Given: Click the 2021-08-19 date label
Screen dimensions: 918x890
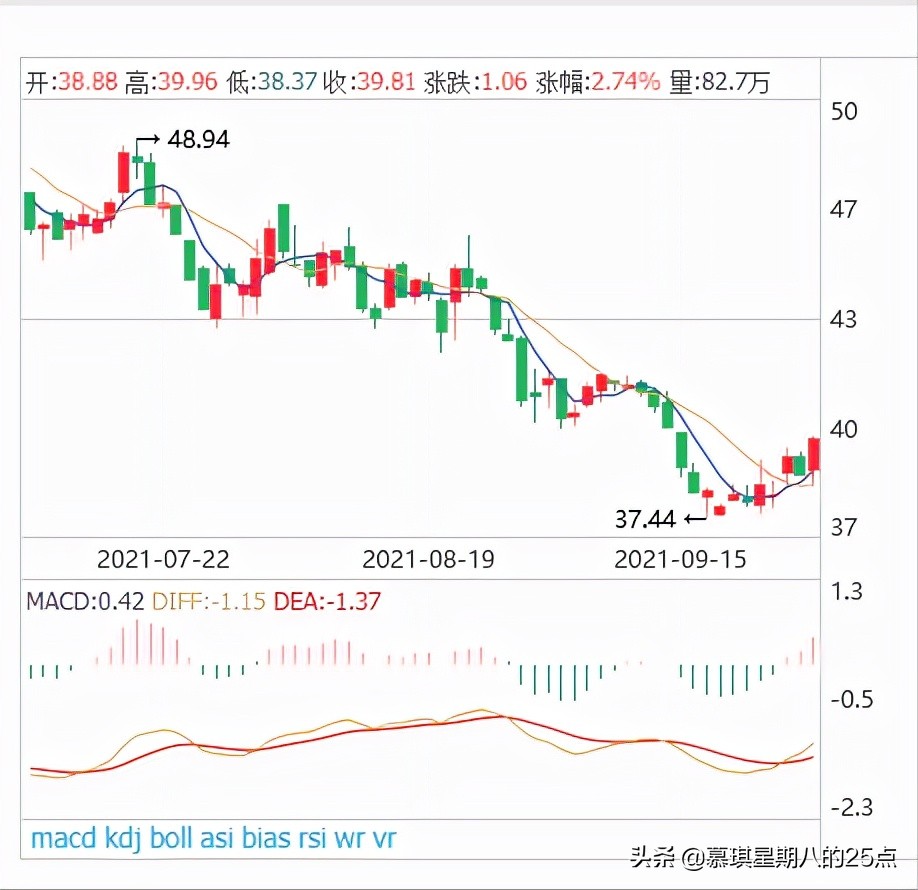Looking at the screenshot, I should pos(428,559).
